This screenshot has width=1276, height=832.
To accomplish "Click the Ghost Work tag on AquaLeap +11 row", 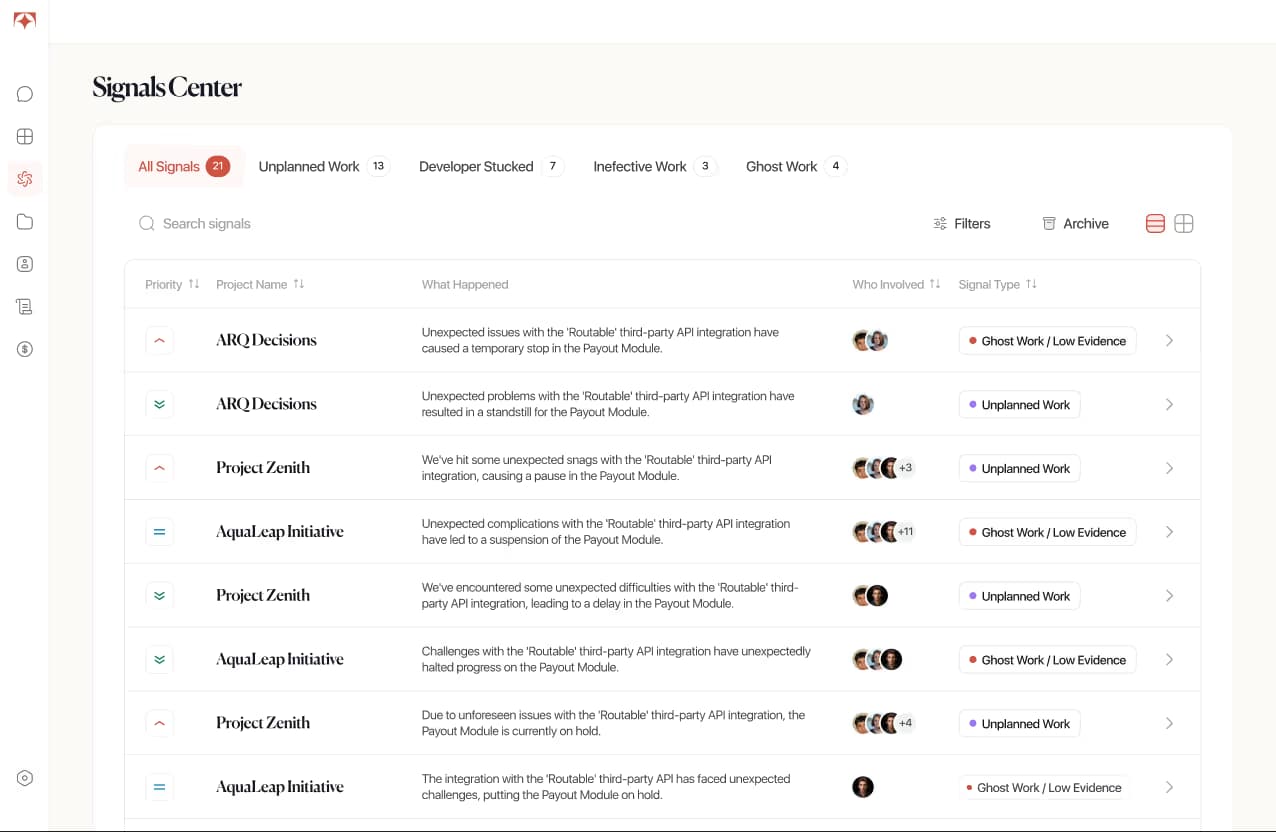I will [1047, 532].
